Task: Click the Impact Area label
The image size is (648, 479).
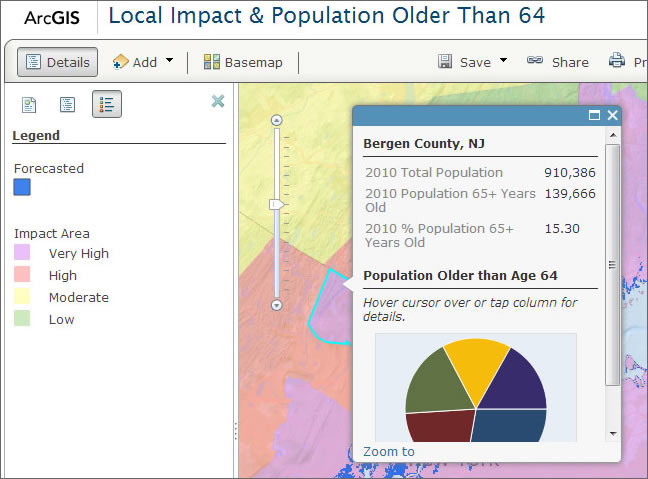Action: tap(52, 234)
